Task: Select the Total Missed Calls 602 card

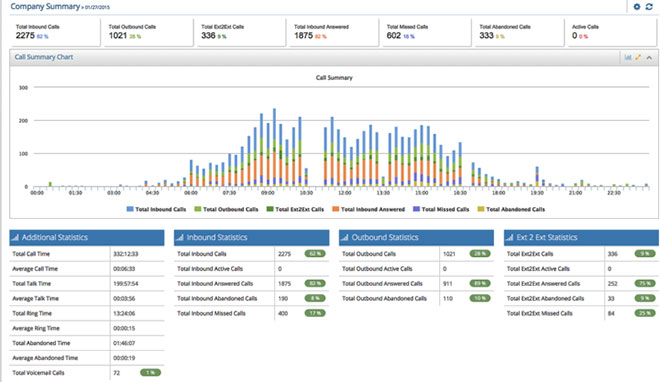Action: (426, 32)
